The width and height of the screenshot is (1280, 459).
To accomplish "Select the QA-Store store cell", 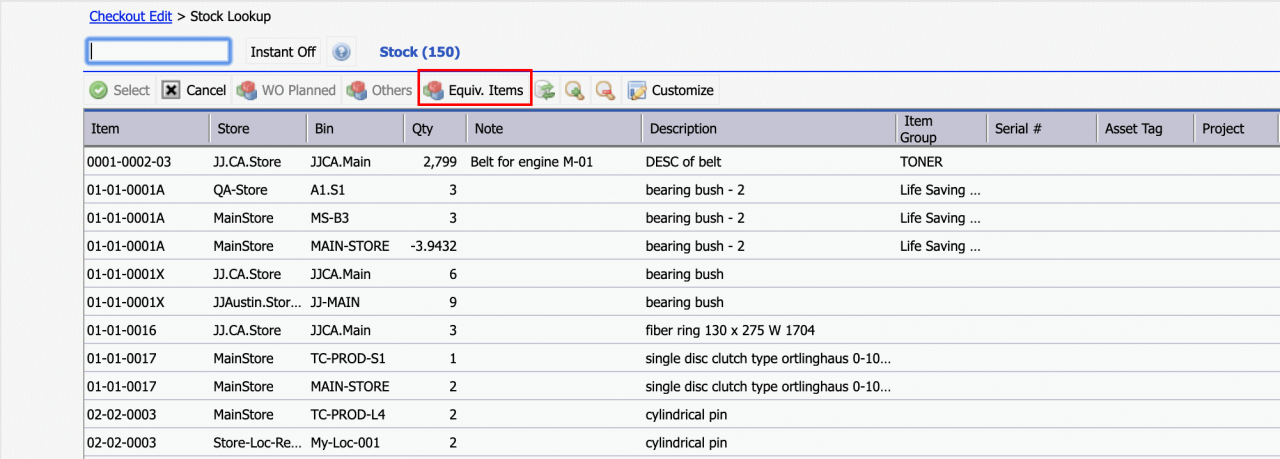I will click(242, 189).
